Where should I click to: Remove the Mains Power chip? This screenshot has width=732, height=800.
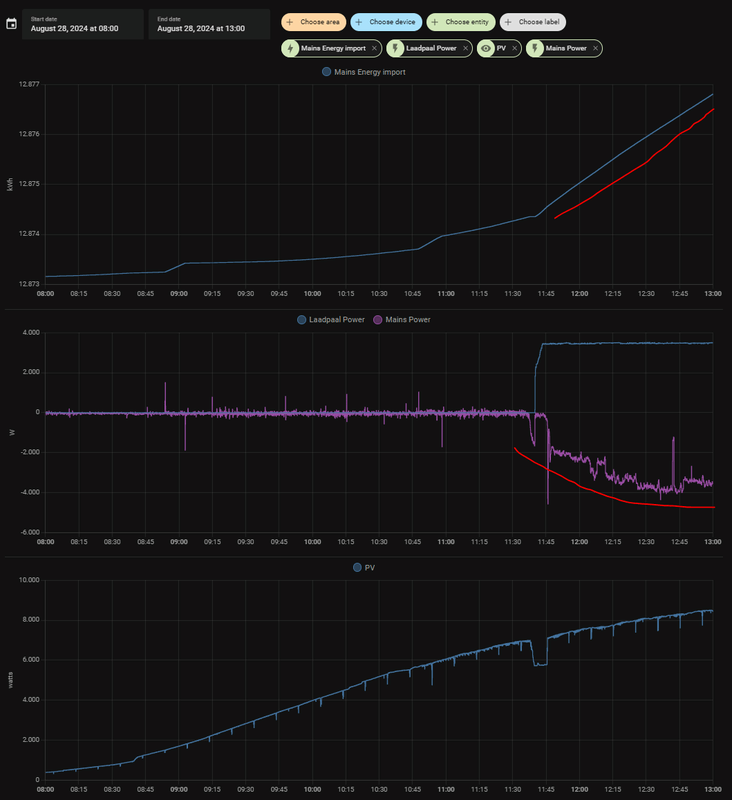pyautogui.click(x=595, y=48)
